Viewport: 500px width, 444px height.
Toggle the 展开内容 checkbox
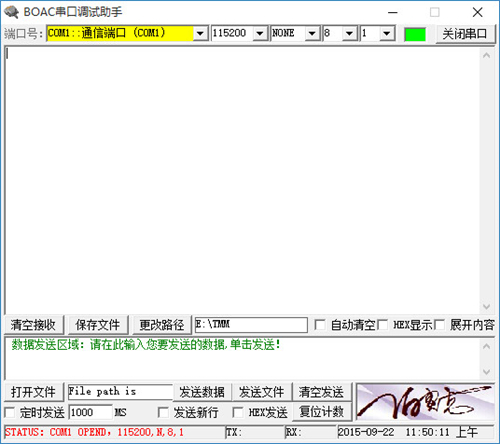(x=439, y=325)
